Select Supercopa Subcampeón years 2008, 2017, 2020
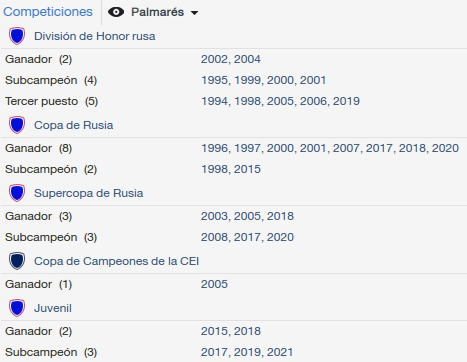 [x=247, y=237]
